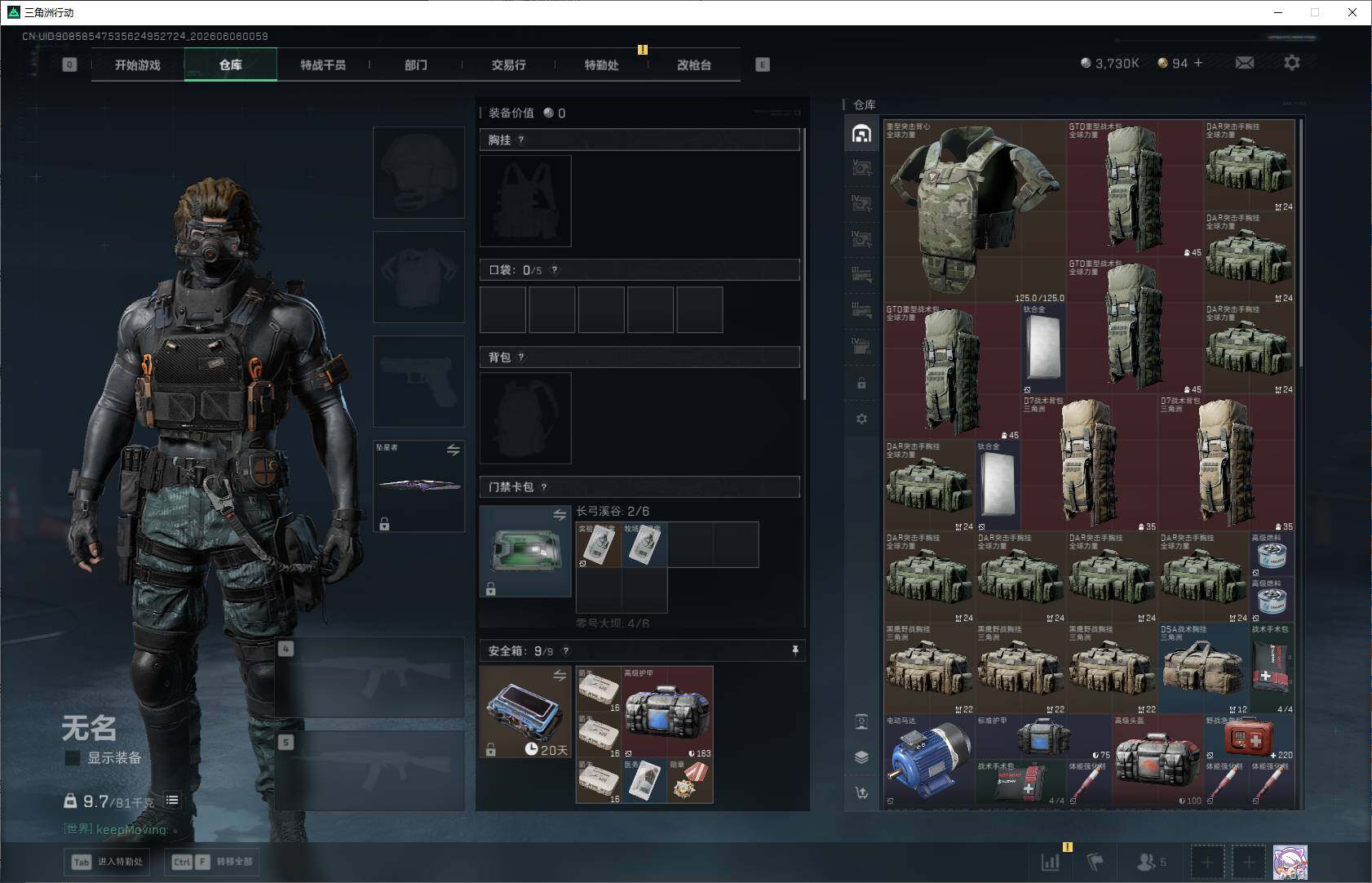1372x883 pixels.
Task: Select the DSA战术胸挂 item
Action: click(1204, 669)
